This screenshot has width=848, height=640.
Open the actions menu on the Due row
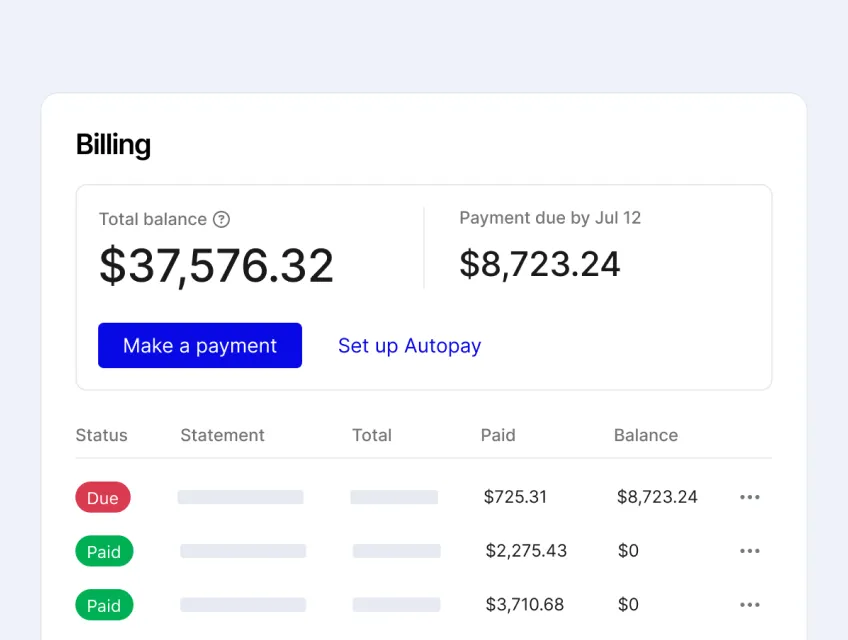click(750, 497)
